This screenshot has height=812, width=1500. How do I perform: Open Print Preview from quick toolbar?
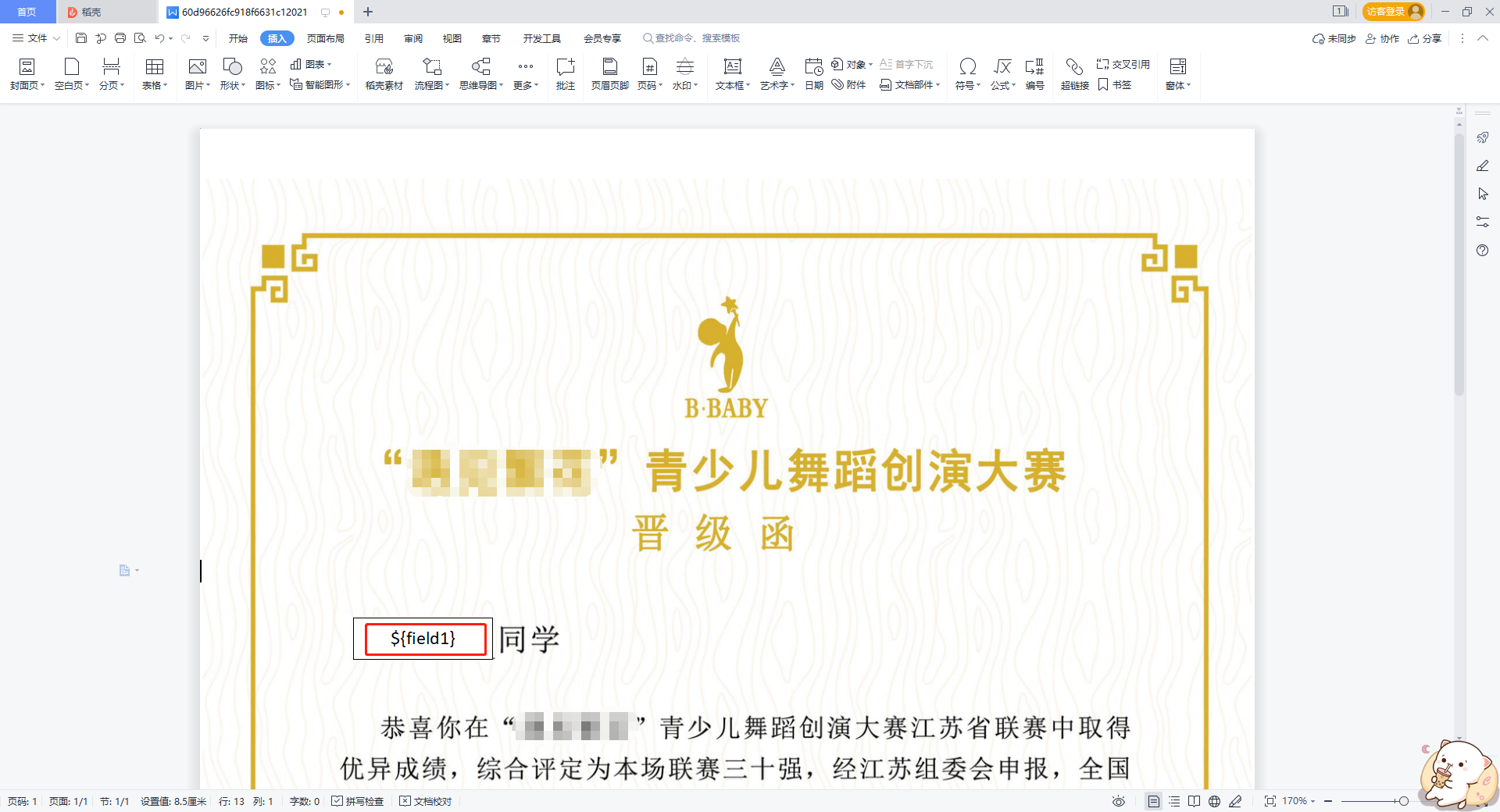coord(140,38)
